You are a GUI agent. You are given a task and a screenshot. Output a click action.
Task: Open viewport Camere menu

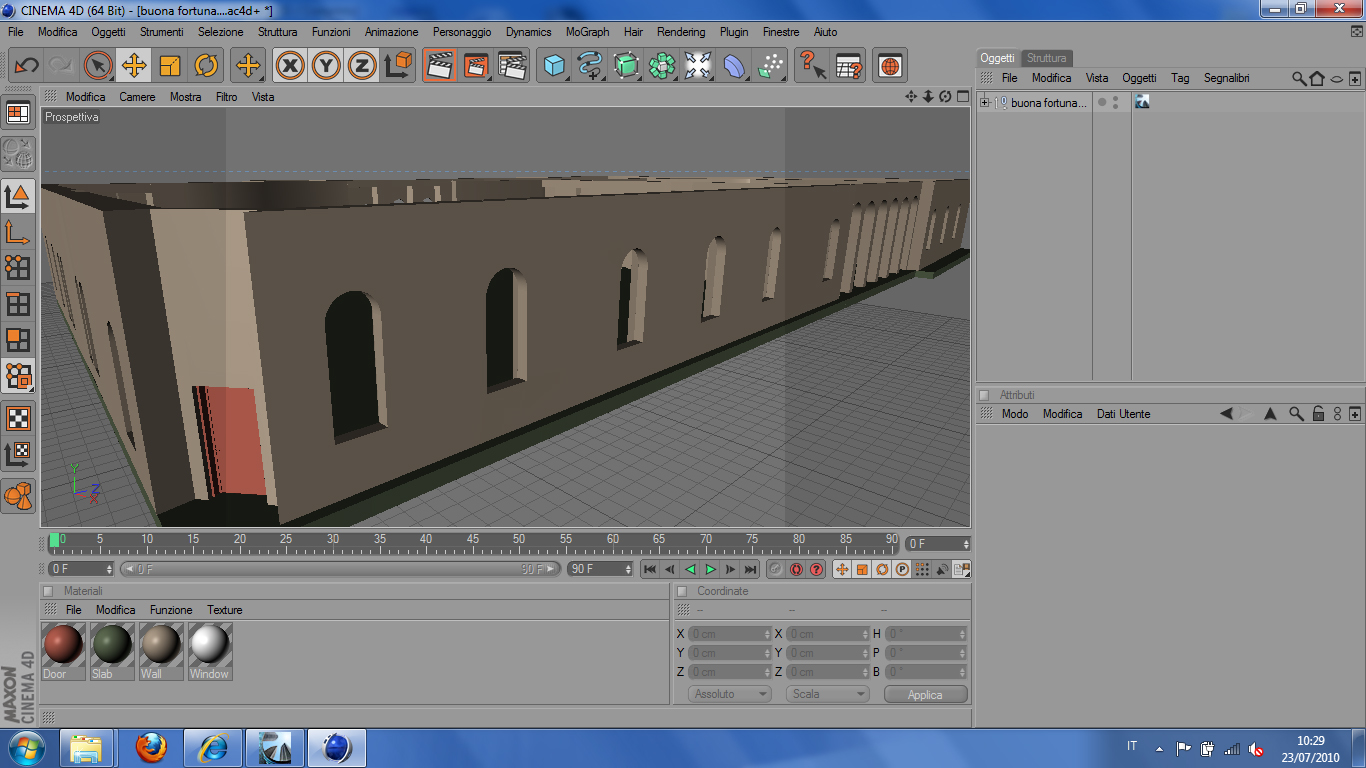[137, 97]
